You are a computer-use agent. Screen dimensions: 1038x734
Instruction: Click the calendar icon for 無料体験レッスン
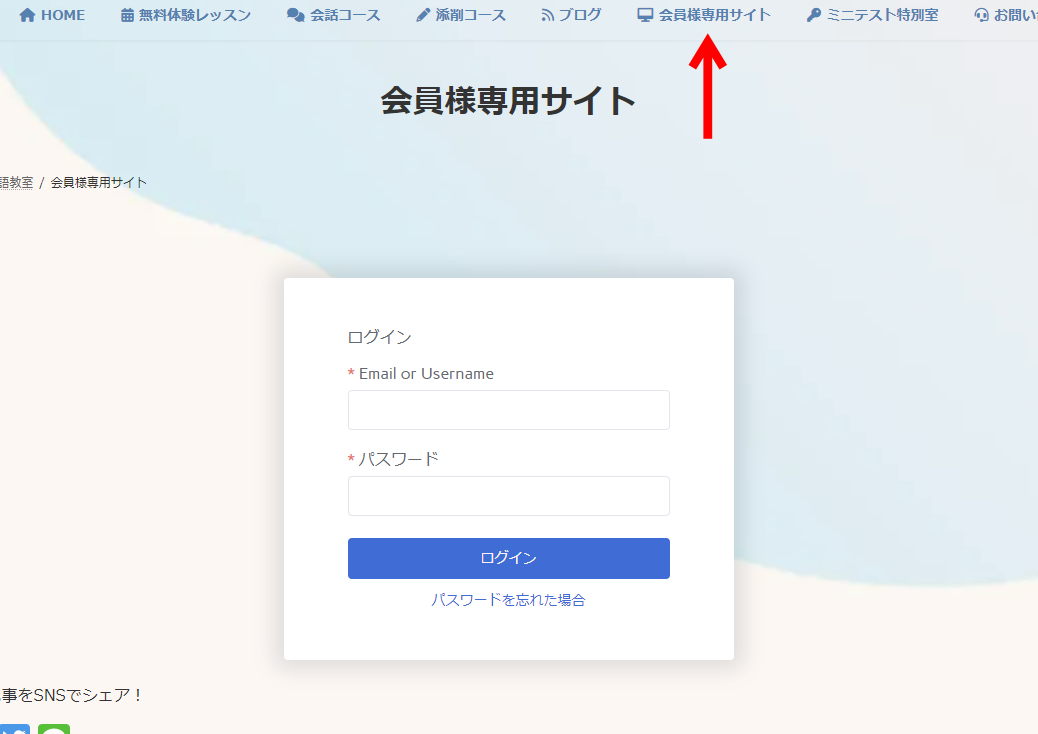[127, 15]
